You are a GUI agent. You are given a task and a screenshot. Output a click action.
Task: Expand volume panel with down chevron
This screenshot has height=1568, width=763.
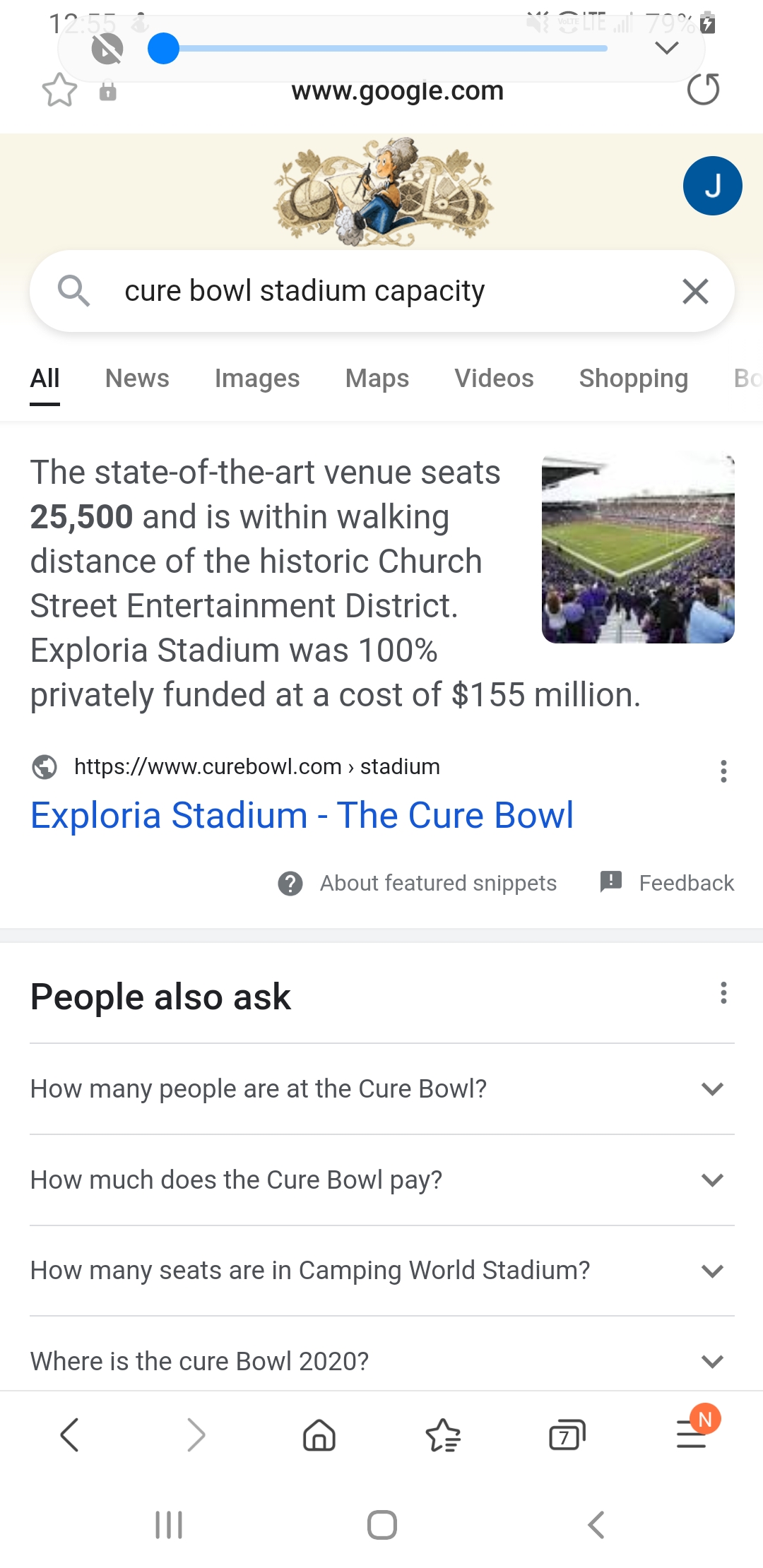click(x=667, y=48)
